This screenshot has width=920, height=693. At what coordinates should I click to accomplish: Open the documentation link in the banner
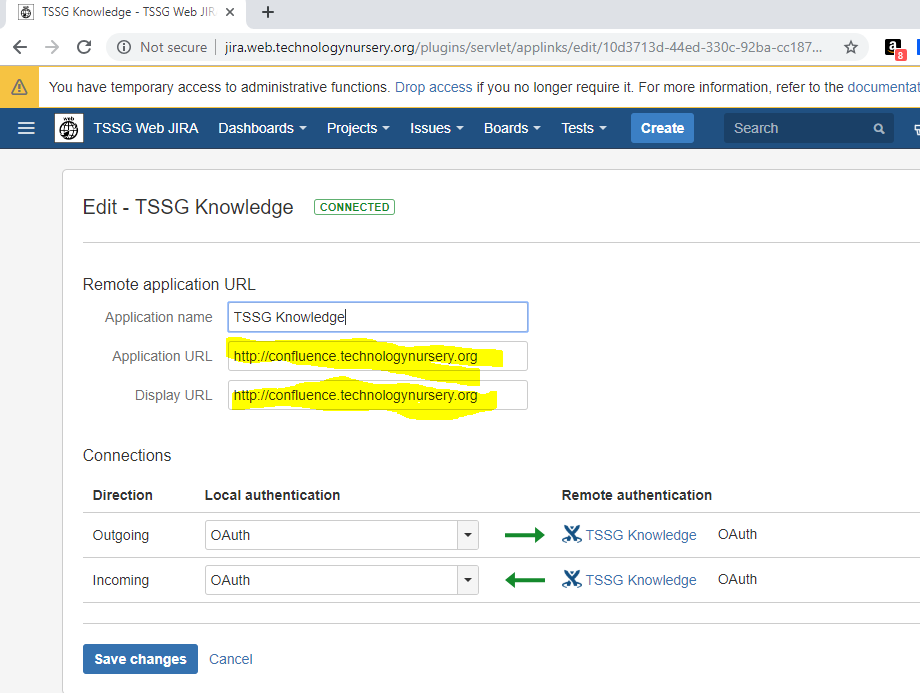point(883,87)
